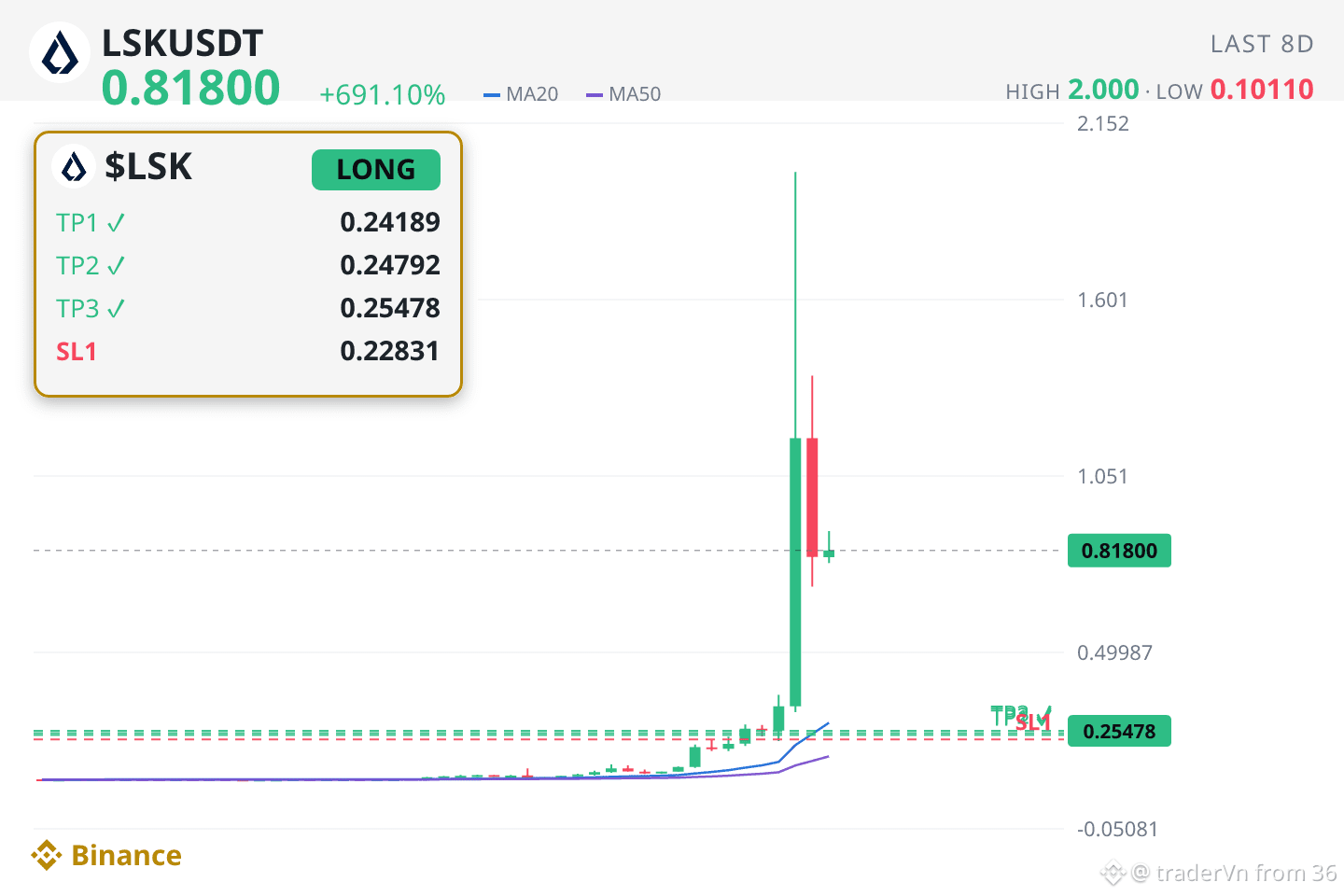Click the SL1 value 0.22831

389,351
